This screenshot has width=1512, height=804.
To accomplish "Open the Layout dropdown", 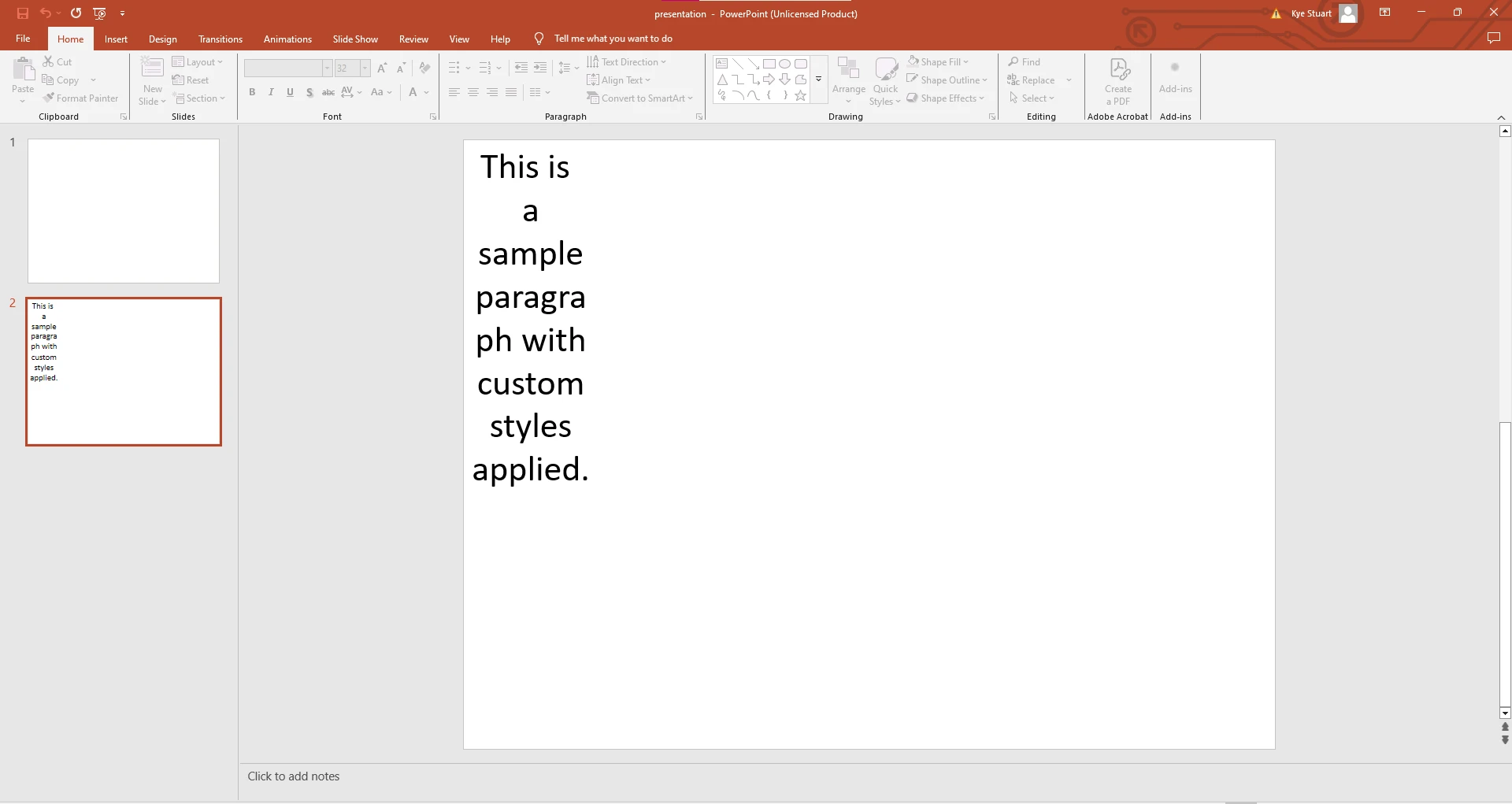I will [x=198, y=62].
